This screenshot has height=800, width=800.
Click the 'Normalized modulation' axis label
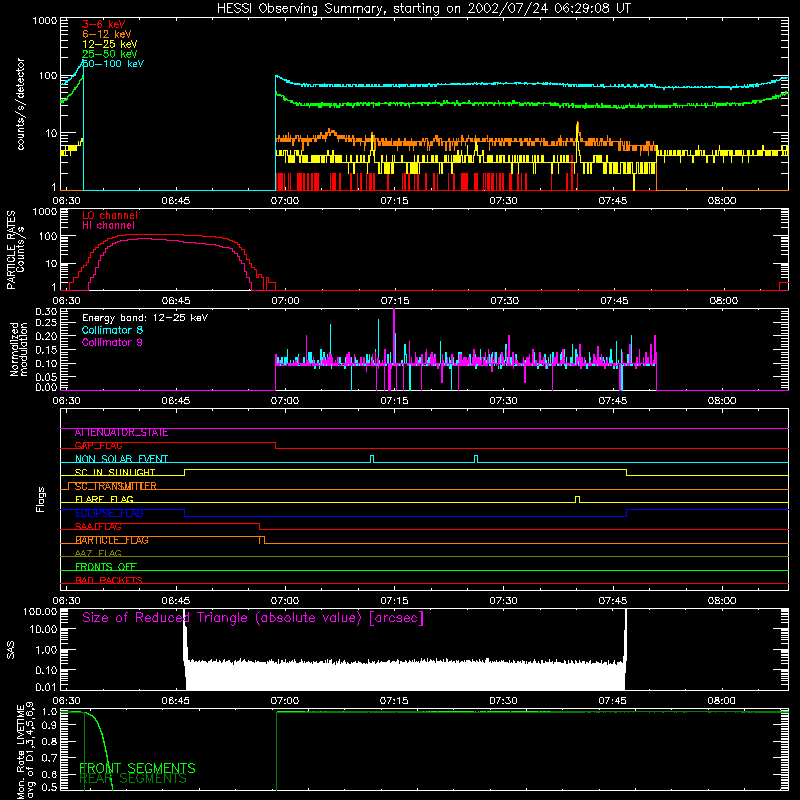pyautogui.click(x=18, y=349)
